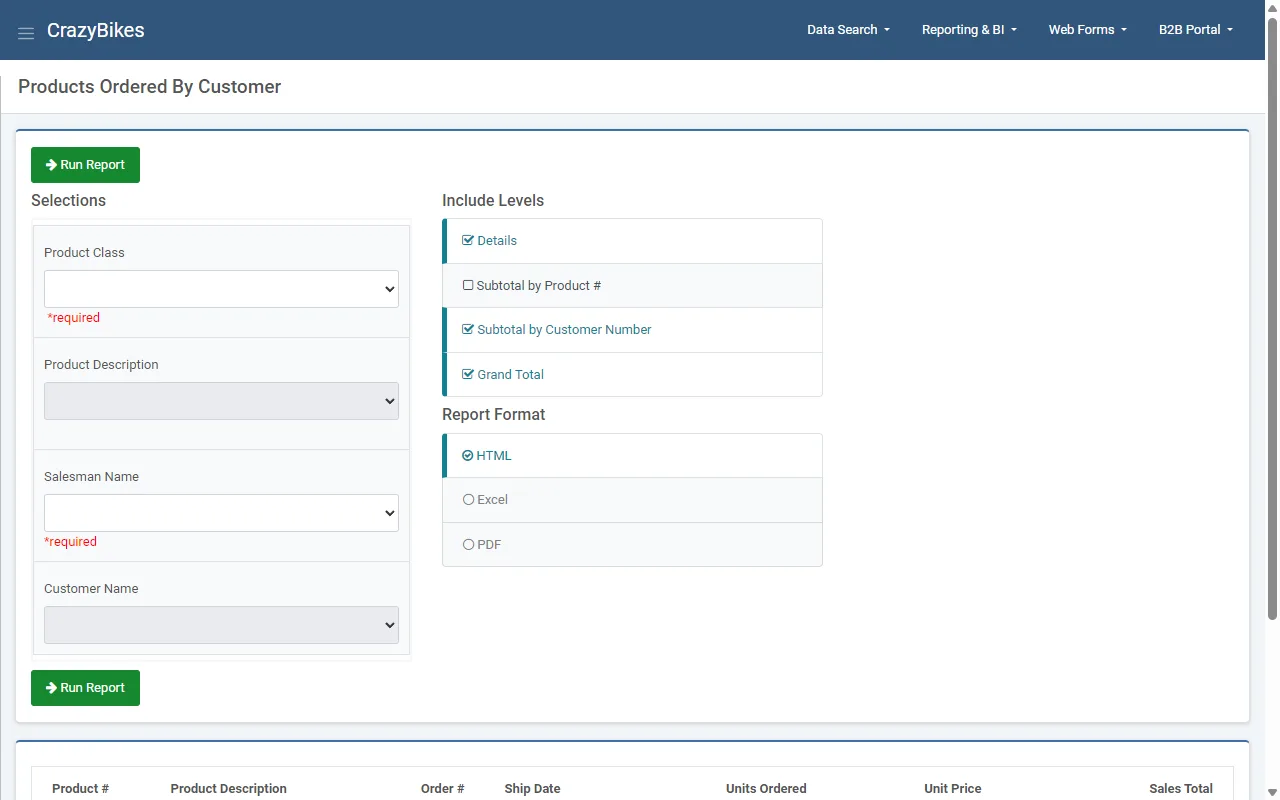Click the Units Ordered column header
The image size is (1280, 800).
click(x=766, y=789)
